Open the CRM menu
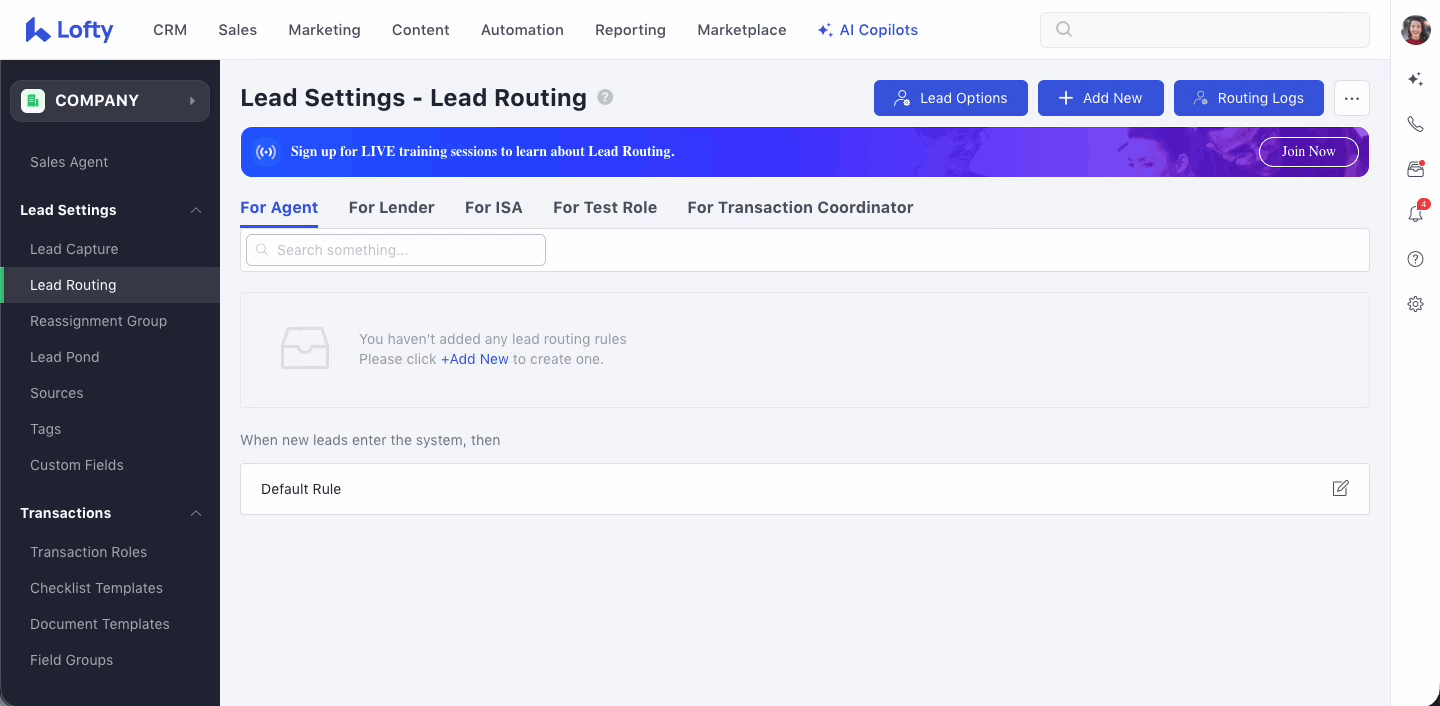 170,30
